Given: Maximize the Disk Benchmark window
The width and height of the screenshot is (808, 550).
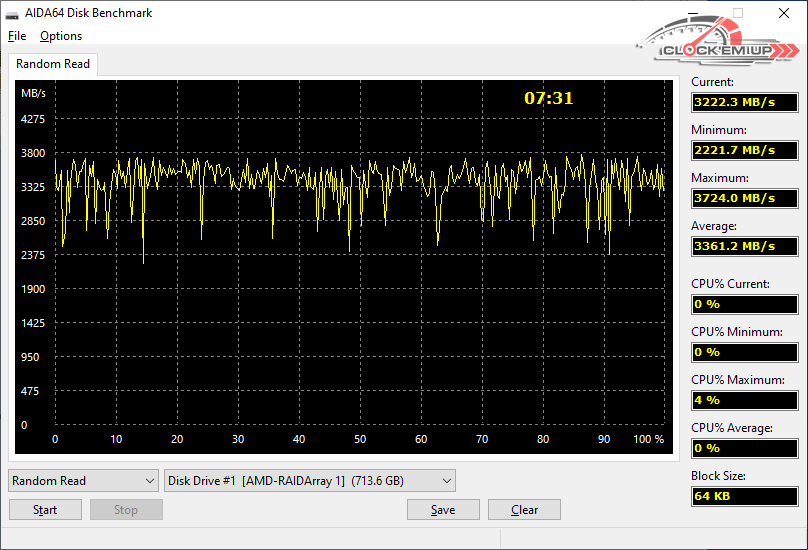Looking at the screenshot, I should (738, 13).
